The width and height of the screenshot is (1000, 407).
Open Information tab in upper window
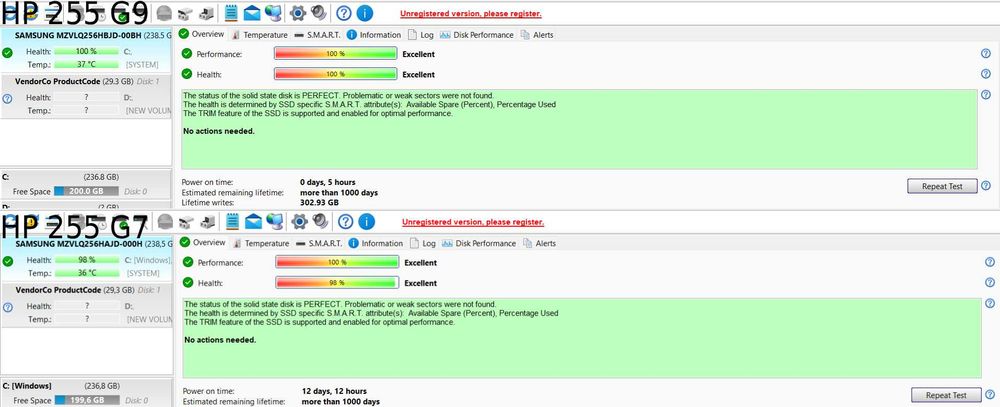[x=374, y=35]
